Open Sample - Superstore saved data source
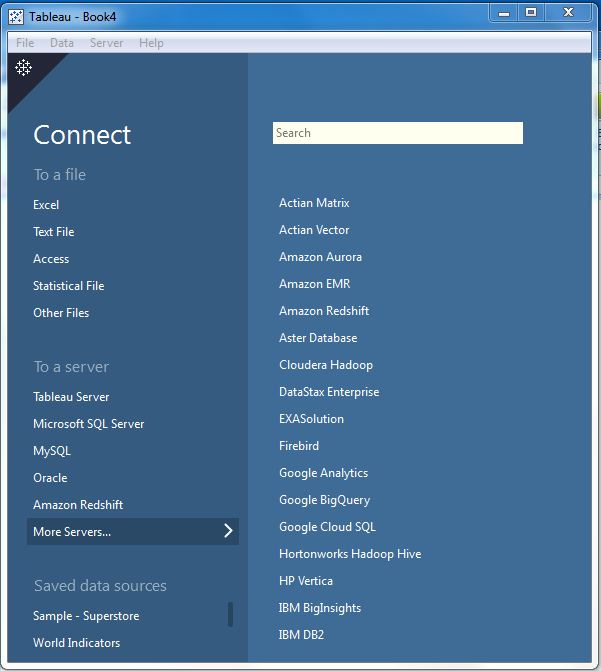 tap(86, 616)
